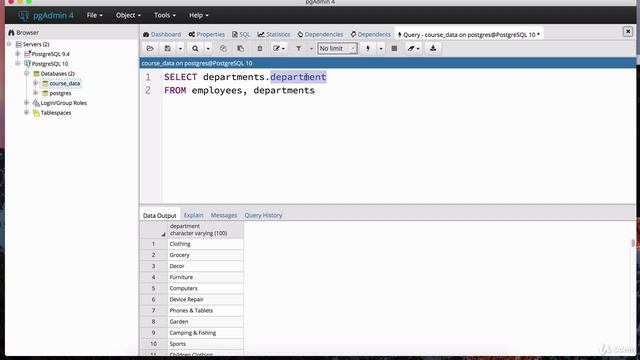Click the Grocery result cell

click(x=206, y=255)
